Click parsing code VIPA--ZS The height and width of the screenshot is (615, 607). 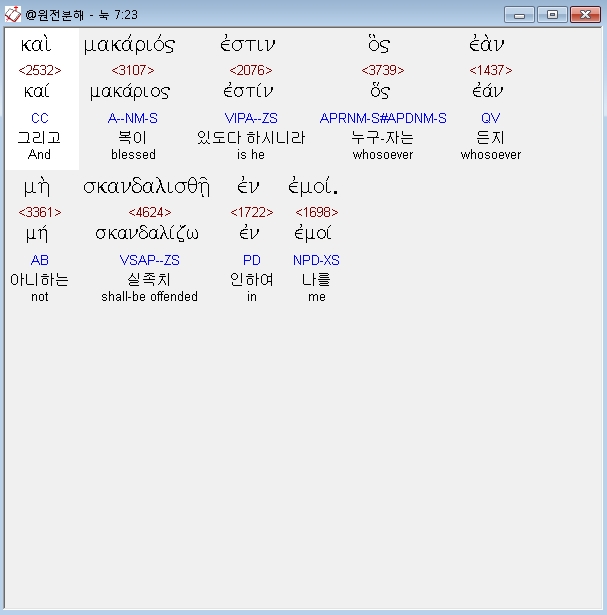click(x=251, y=118)
